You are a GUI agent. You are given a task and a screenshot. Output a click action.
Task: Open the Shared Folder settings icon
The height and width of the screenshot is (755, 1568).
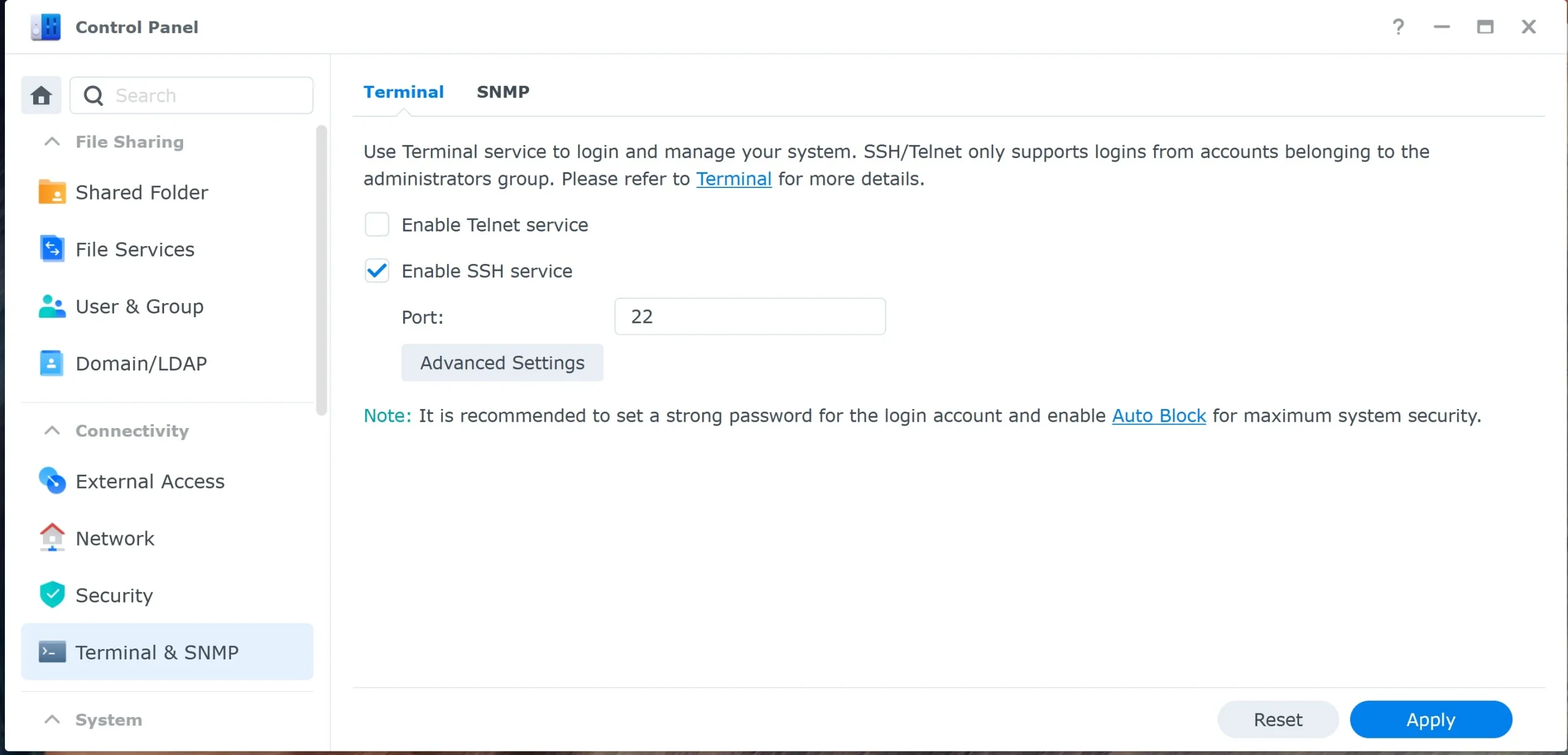[x=51, y=192]
